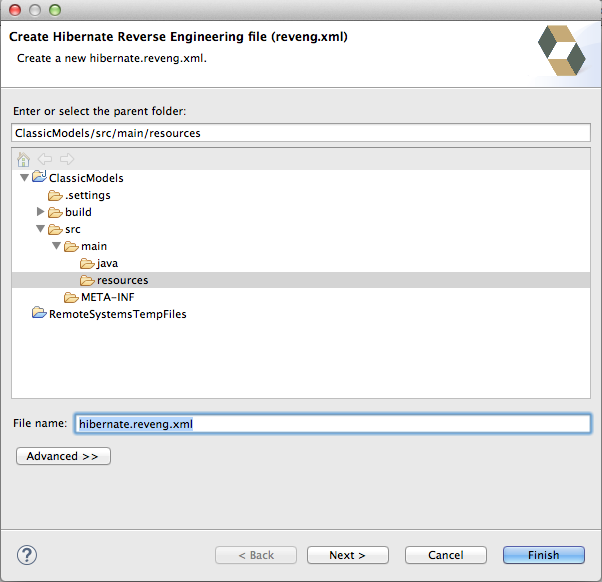Collapse the ClassicModels project tree
602x582 pixels.
click(x=25, y=178)
